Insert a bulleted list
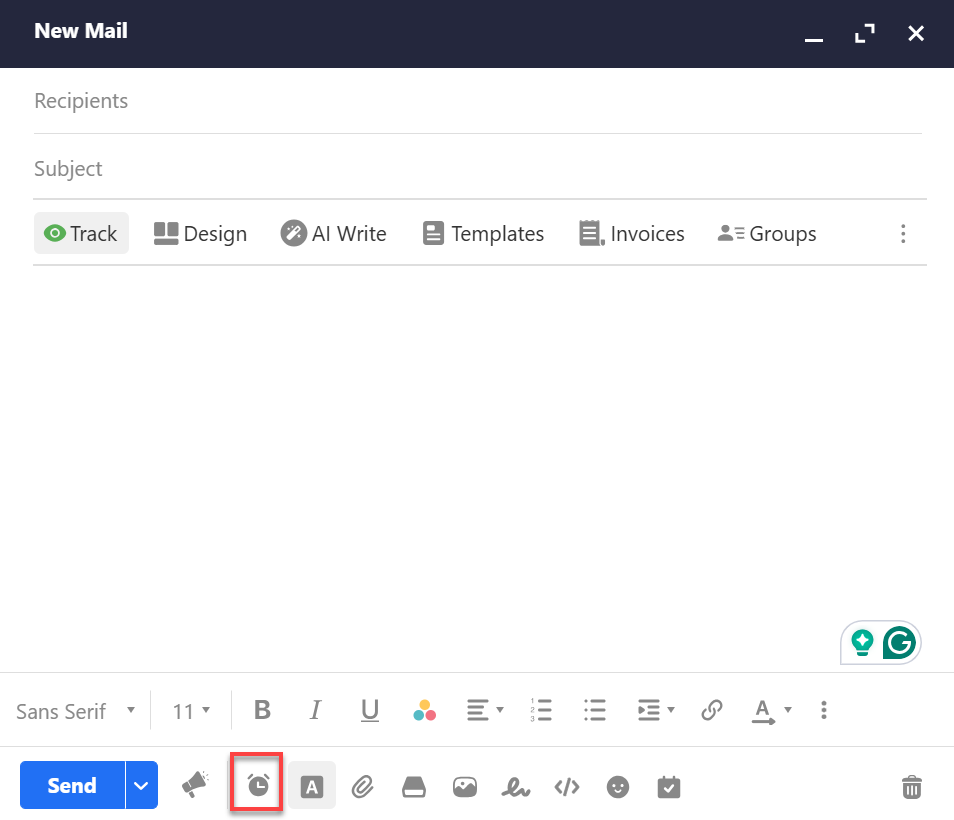 point(594,710)
